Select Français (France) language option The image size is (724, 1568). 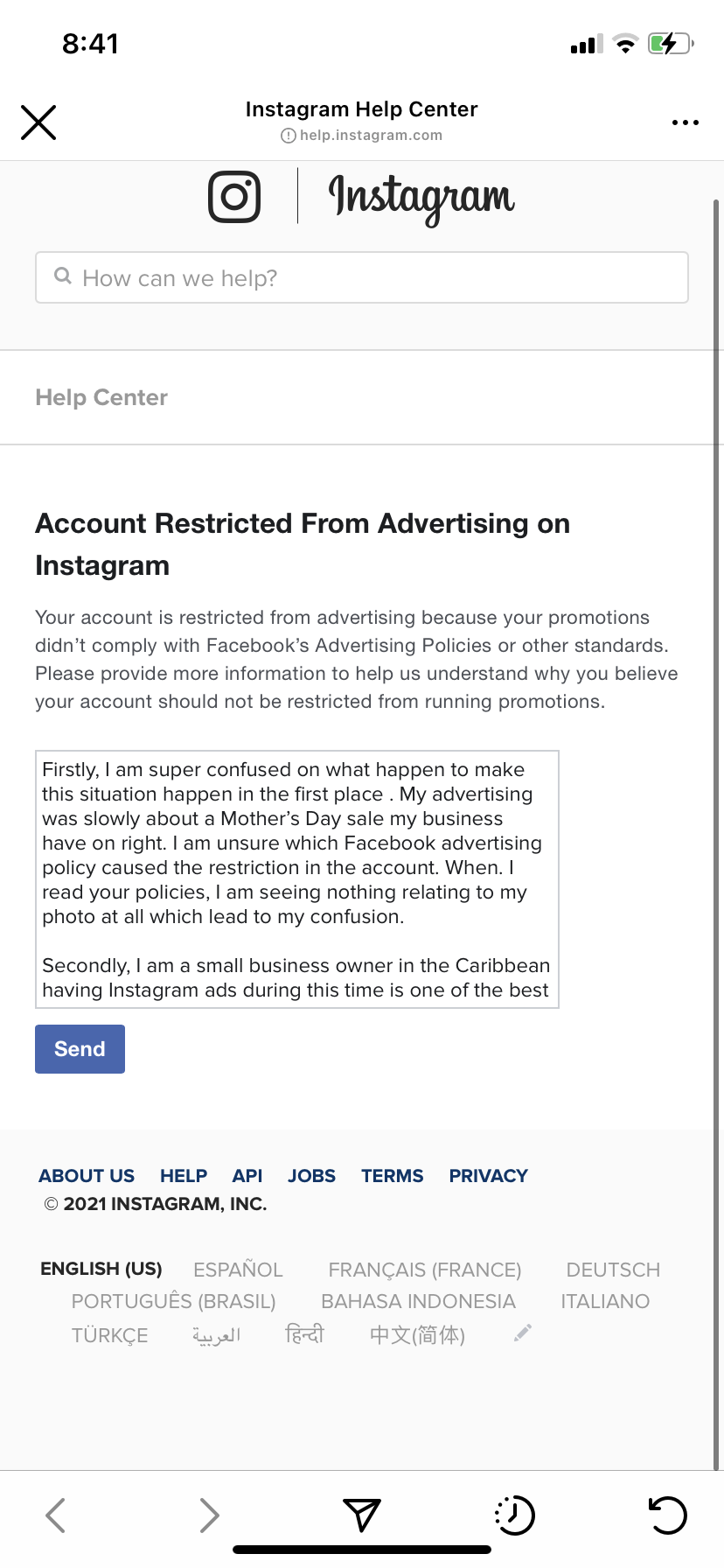424,1270
